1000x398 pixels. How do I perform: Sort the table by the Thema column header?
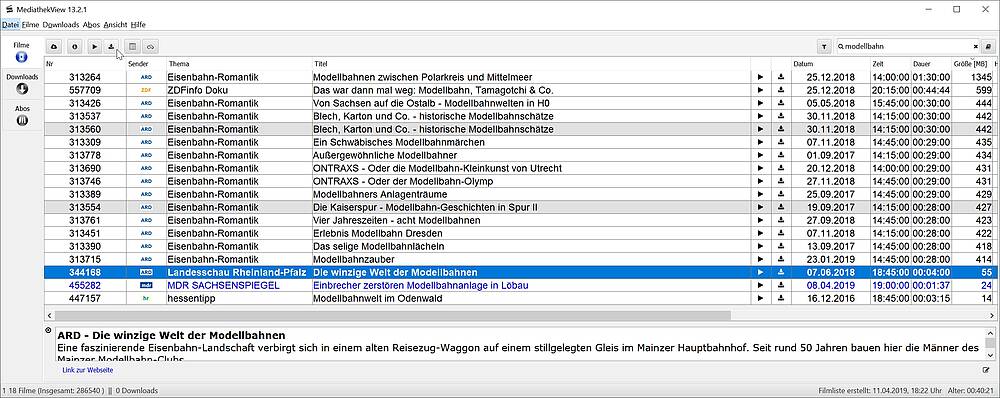tap(239, 64)
